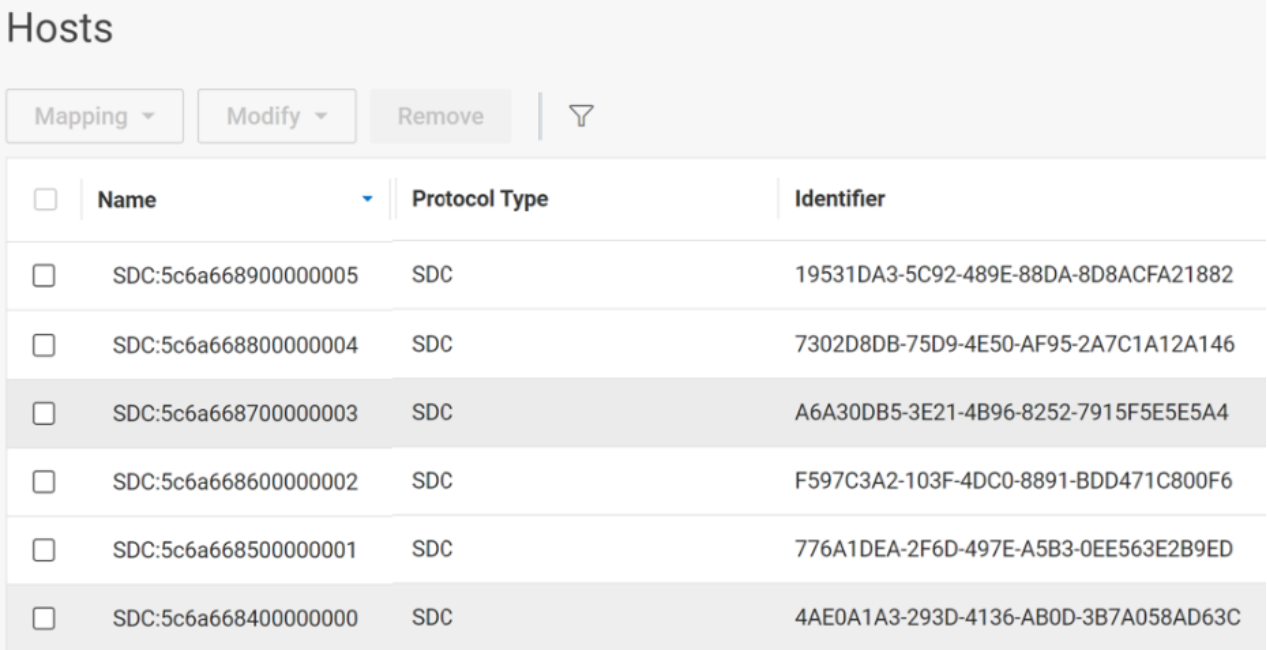The width and height of the screenshot is (1267, 650).
Task: Select host name SDC:5c6a668800000004
Action: (x=236, y=345)
